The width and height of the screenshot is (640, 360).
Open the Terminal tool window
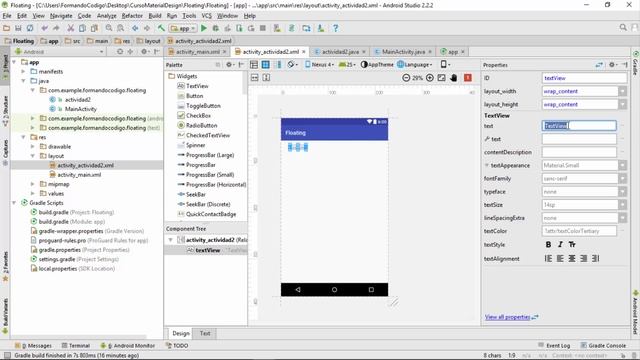[x=76, y=345]
